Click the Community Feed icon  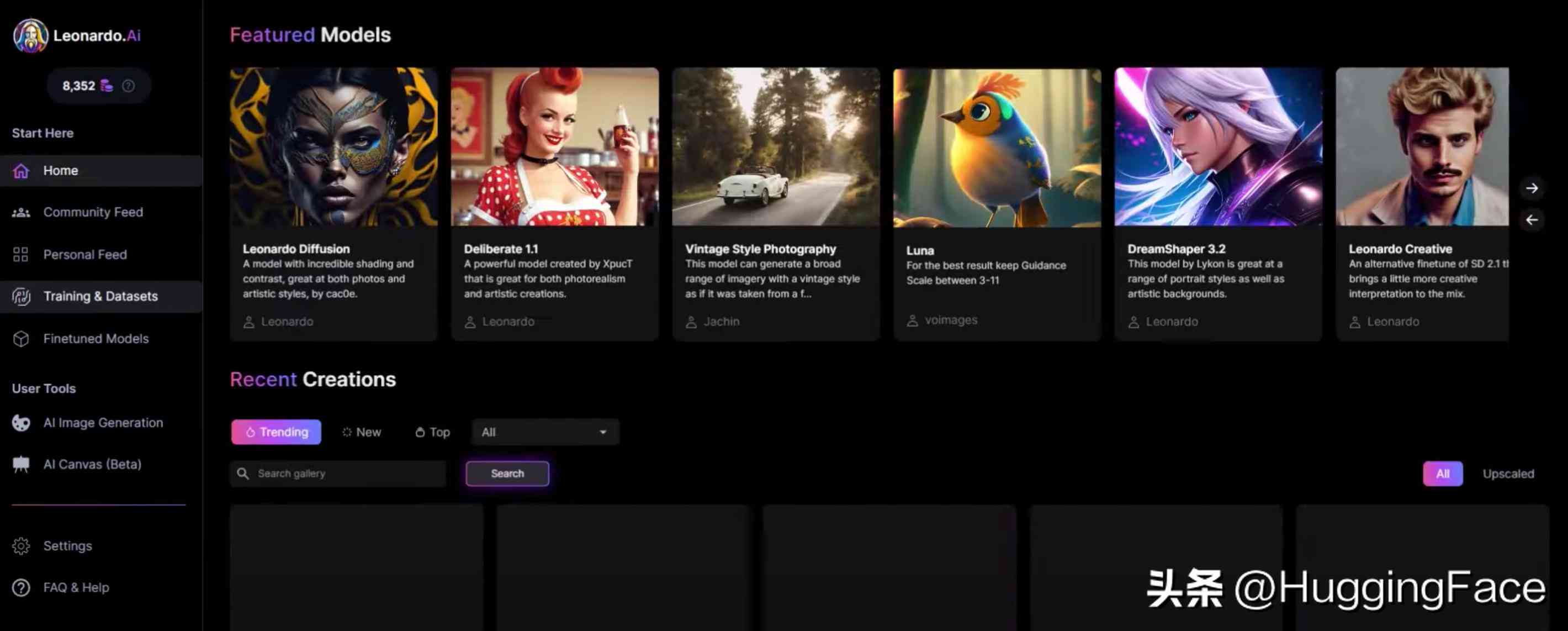(x=21, y=212)
